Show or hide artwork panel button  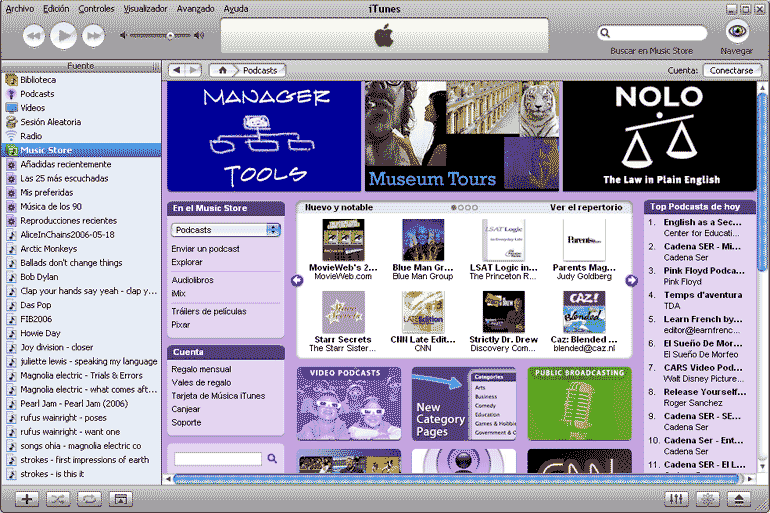[120, 499]
